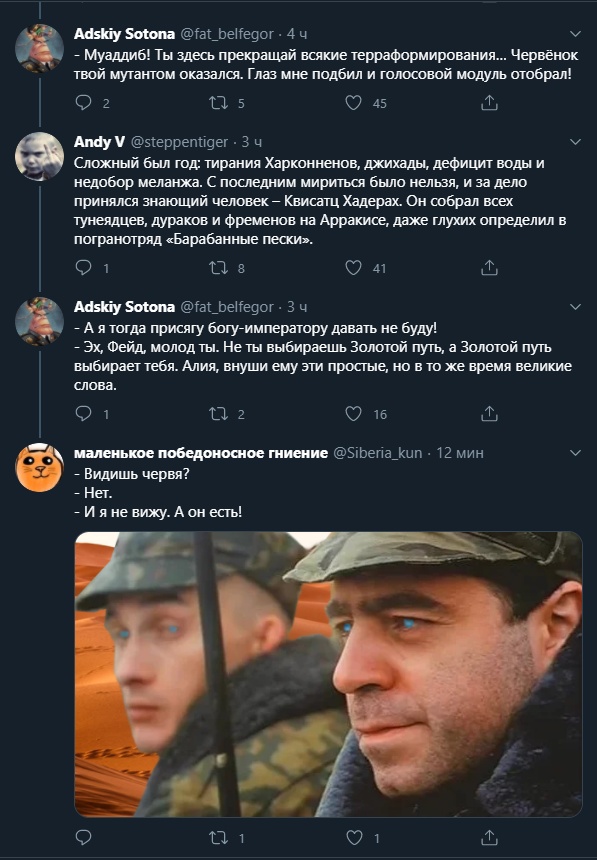This screenshot has height=860, width=597.
Task: Reply to Andy V's tweet
Action: tap(84, 266)
